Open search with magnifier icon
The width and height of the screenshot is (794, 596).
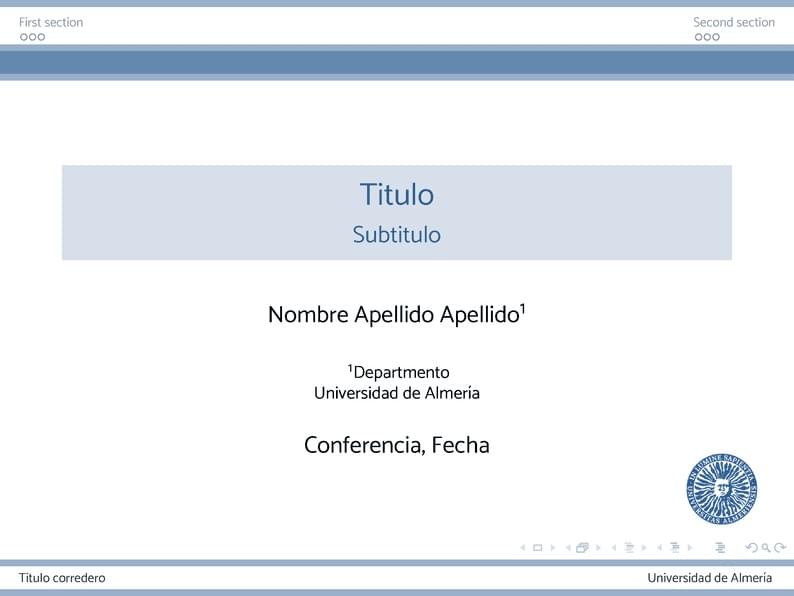[x=765, y=548]
